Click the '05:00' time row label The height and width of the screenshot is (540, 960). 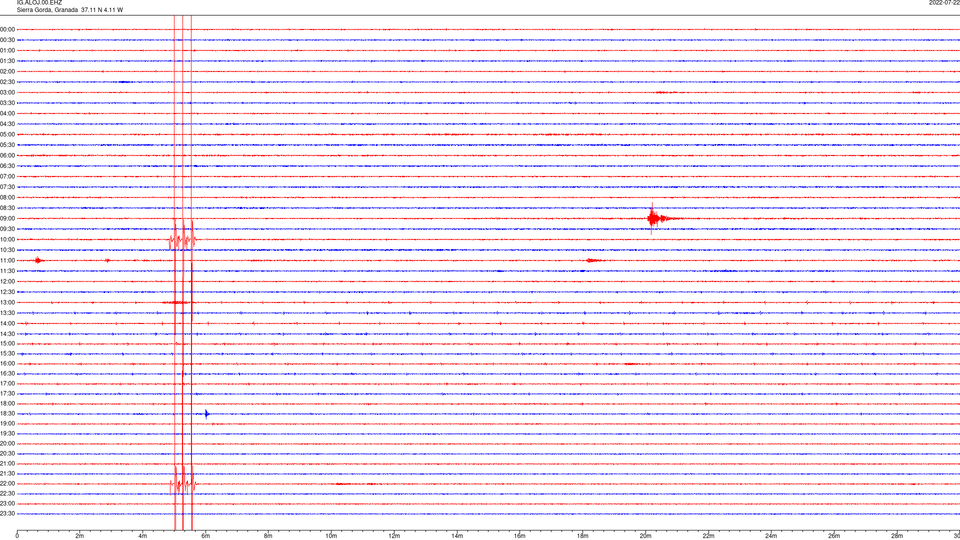point(7,134)
